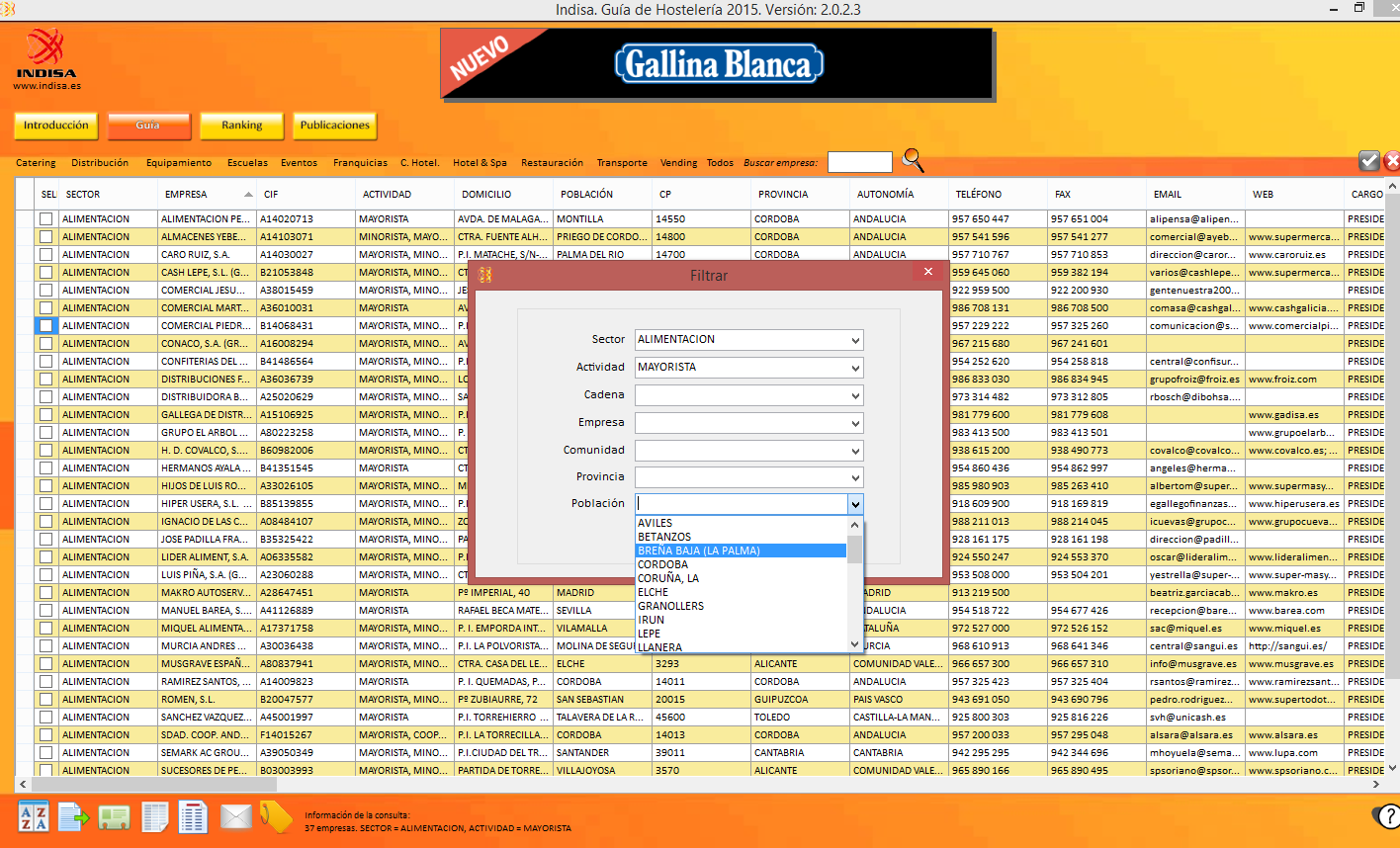Click the Filtrar dialog window icon
Image resolution: width=1400 pixels, height=848 pixels.
coord(485,275)
